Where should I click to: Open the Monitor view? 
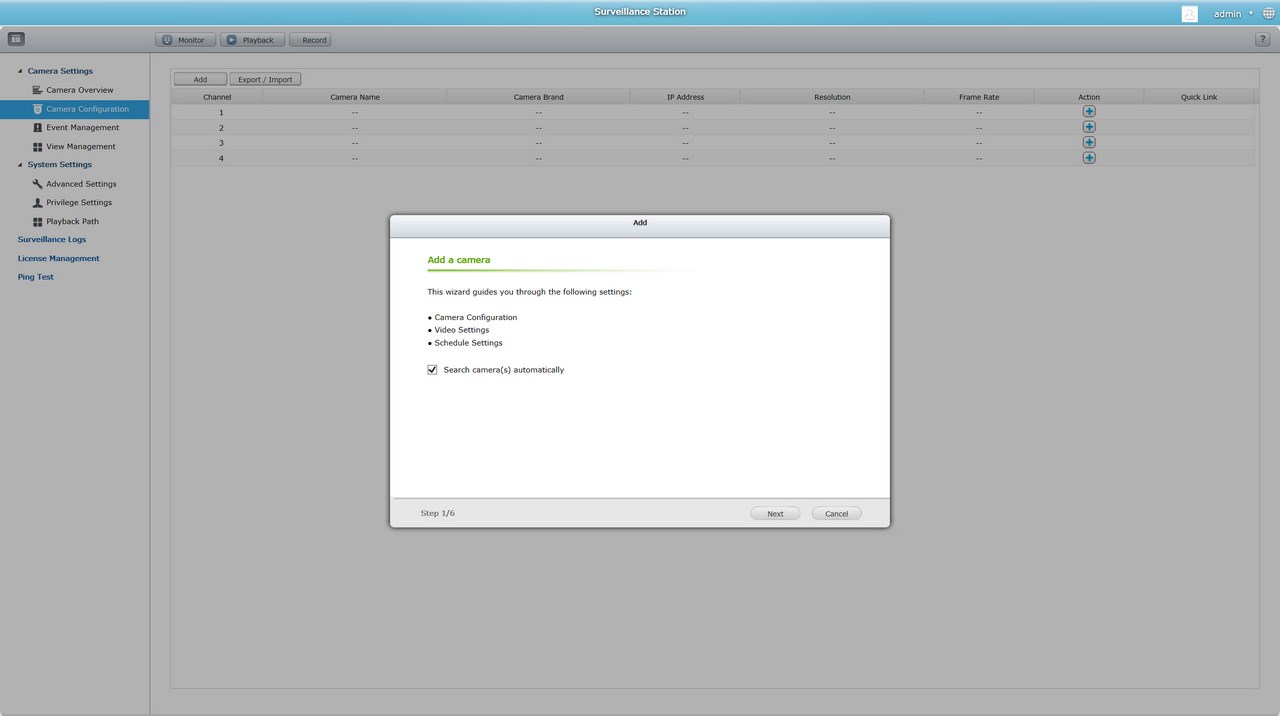[185, 40]
